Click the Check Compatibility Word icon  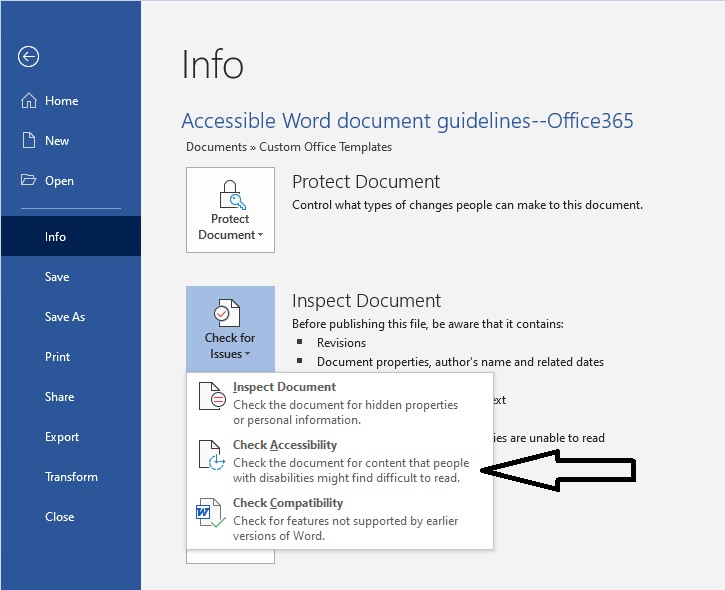211,513
